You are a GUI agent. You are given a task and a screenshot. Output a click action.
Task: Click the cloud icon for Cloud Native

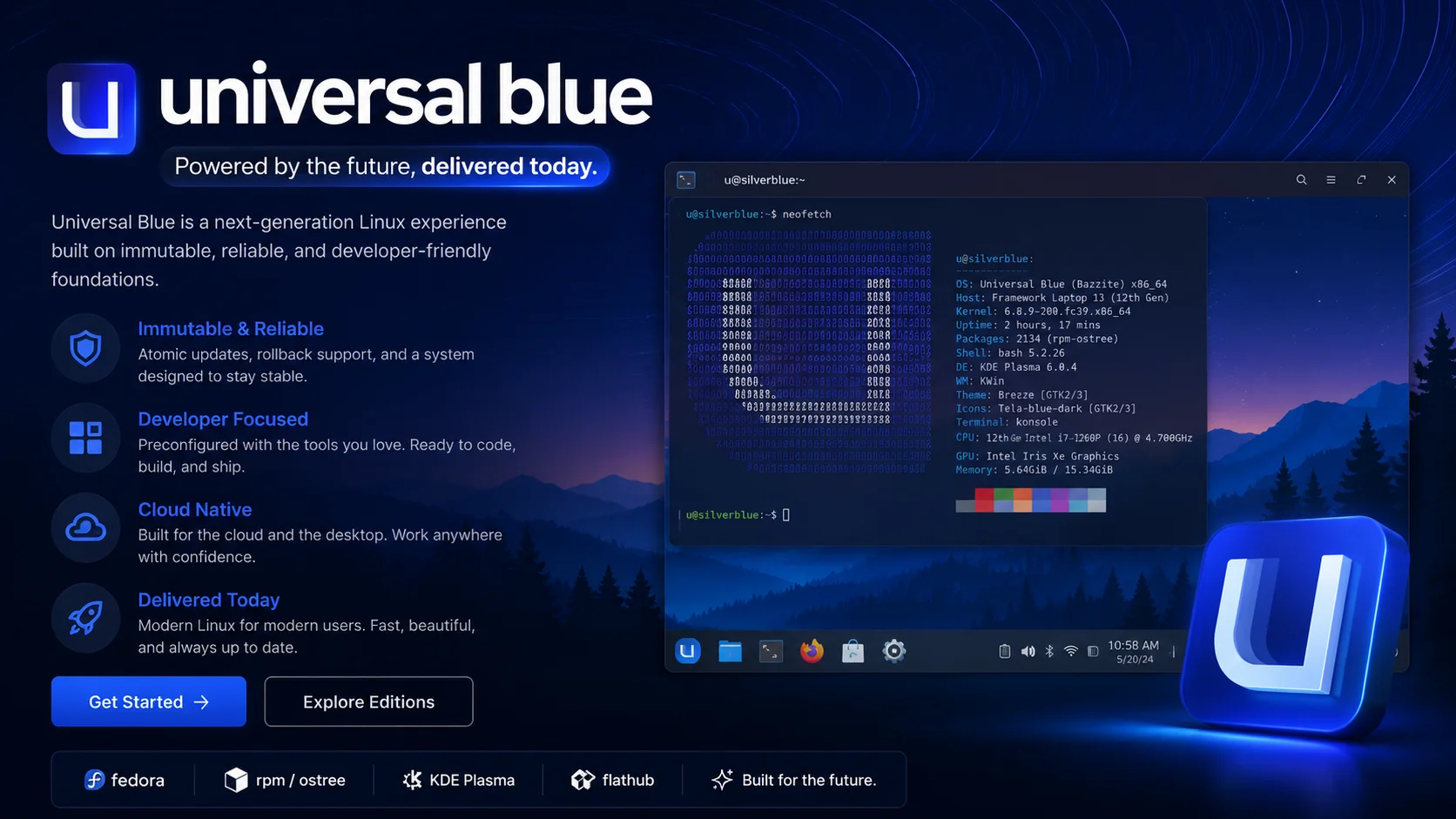(85, 528)
